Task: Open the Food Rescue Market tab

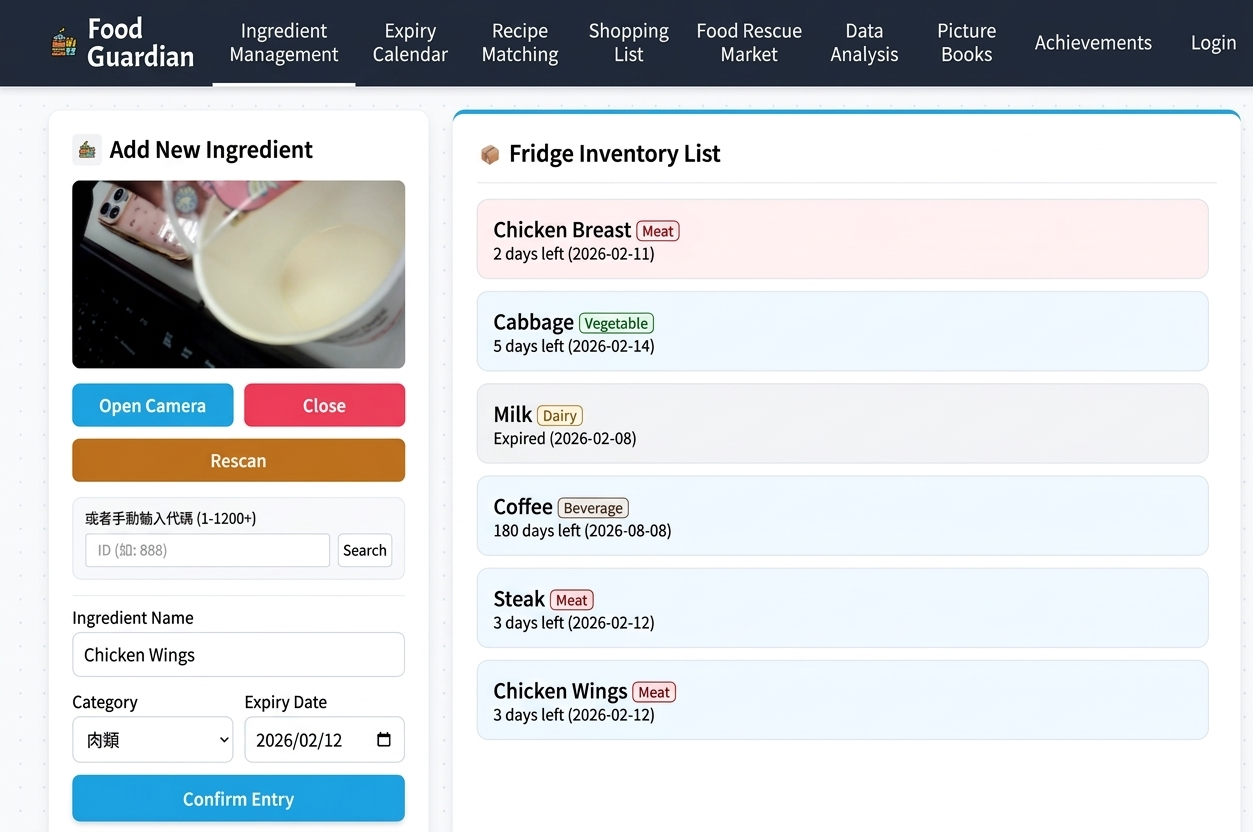Action: (x=748, y=43)
